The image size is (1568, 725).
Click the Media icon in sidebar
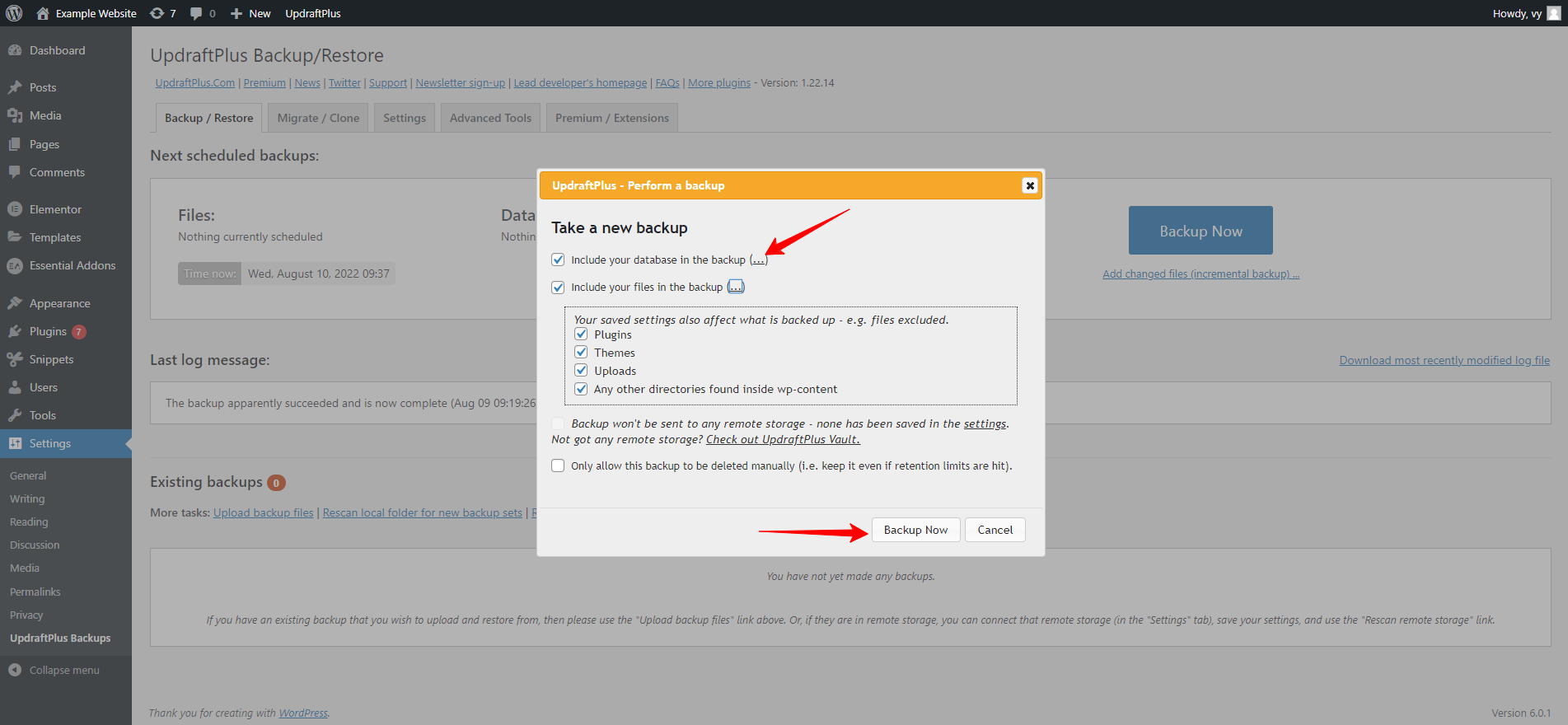15,115
